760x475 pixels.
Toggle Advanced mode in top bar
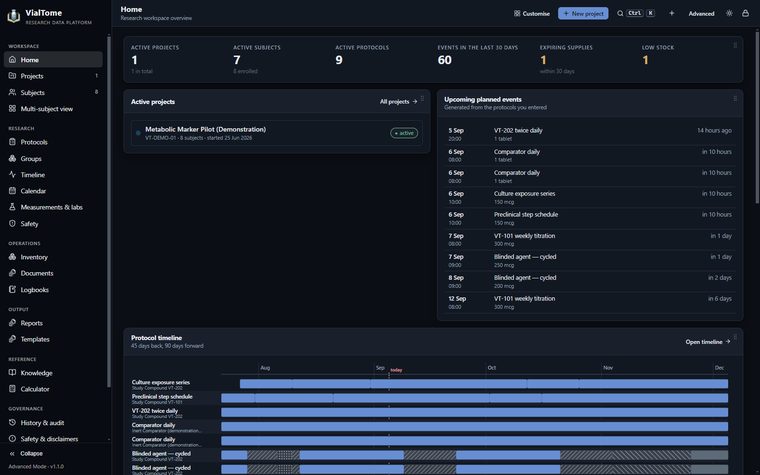click(701, 14)
